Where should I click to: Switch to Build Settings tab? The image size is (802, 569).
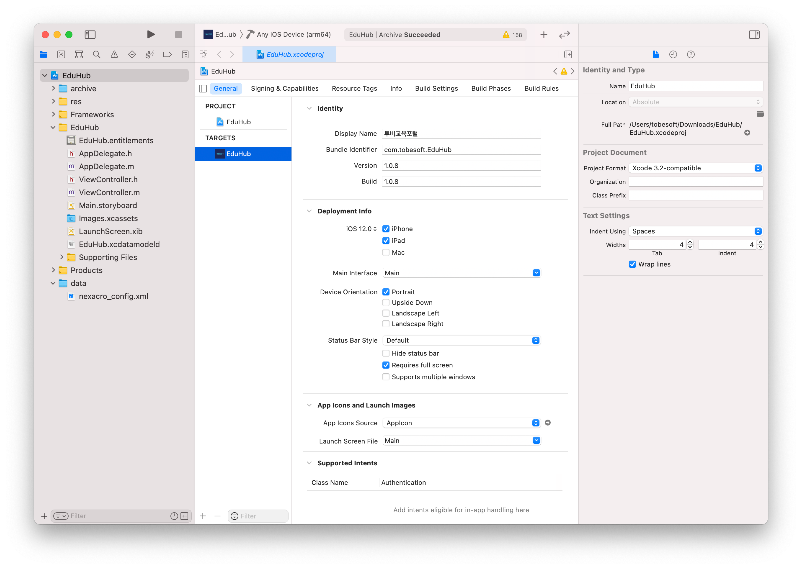tap(436, 89)
